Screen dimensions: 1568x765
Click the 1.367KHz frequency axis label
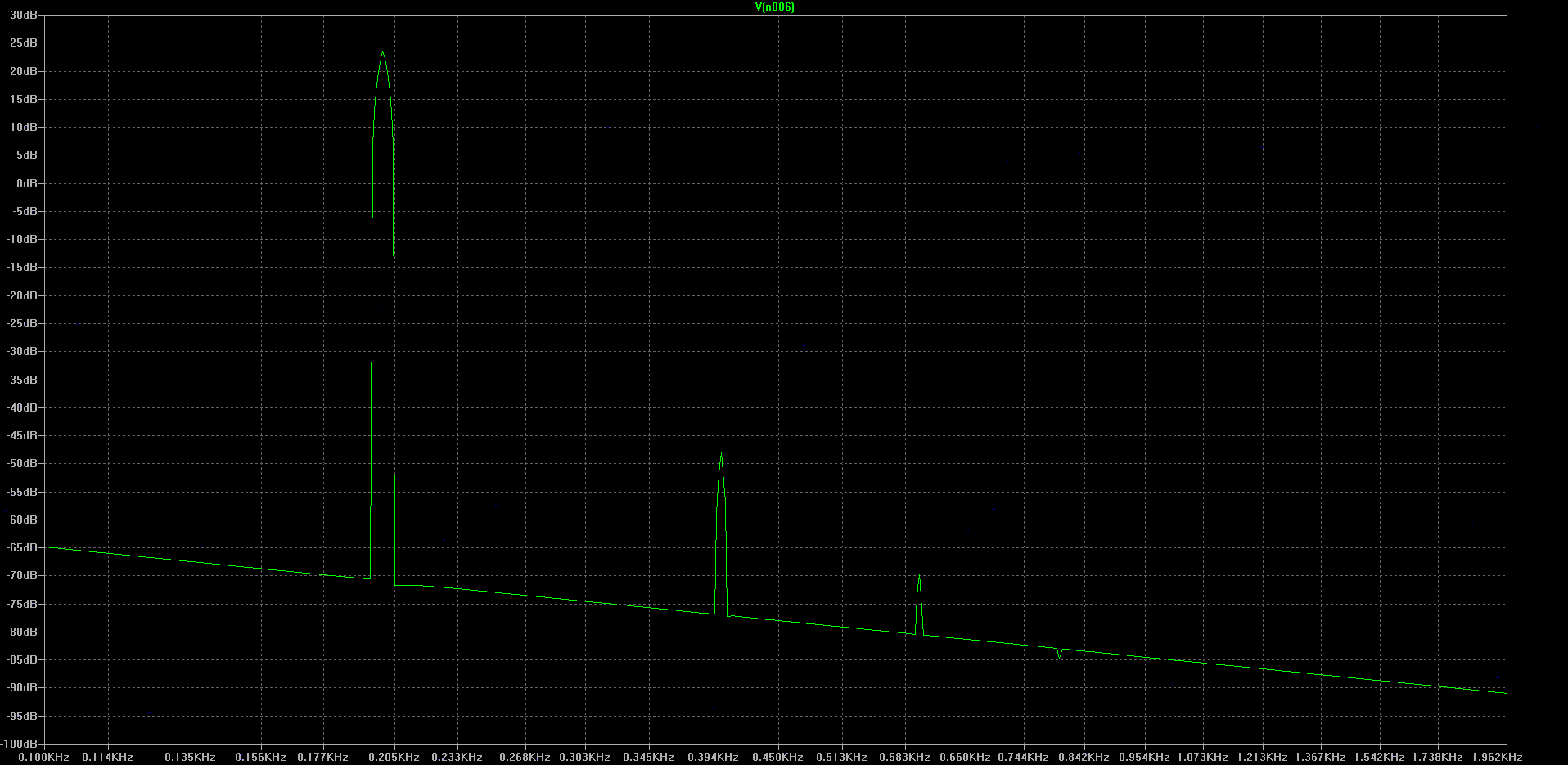pyautogui.click(x=1320, y=758)
